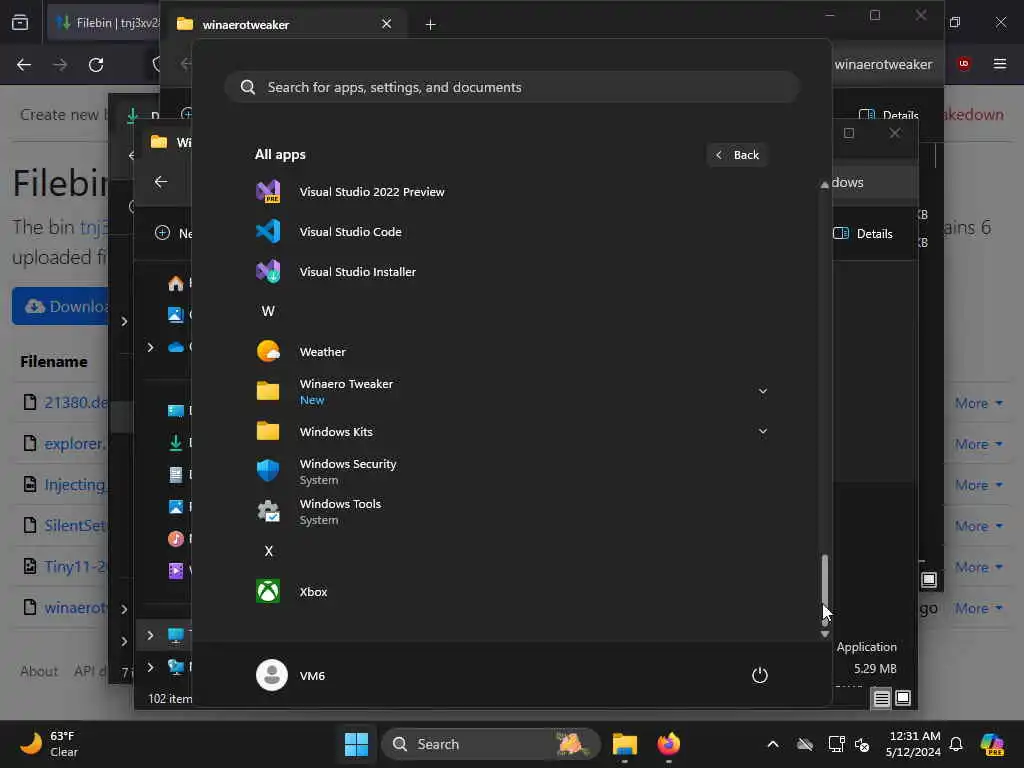Viewport: 1024px width, 768px height.
Task: Click the About footer link
Action: [x=39, y=671]
